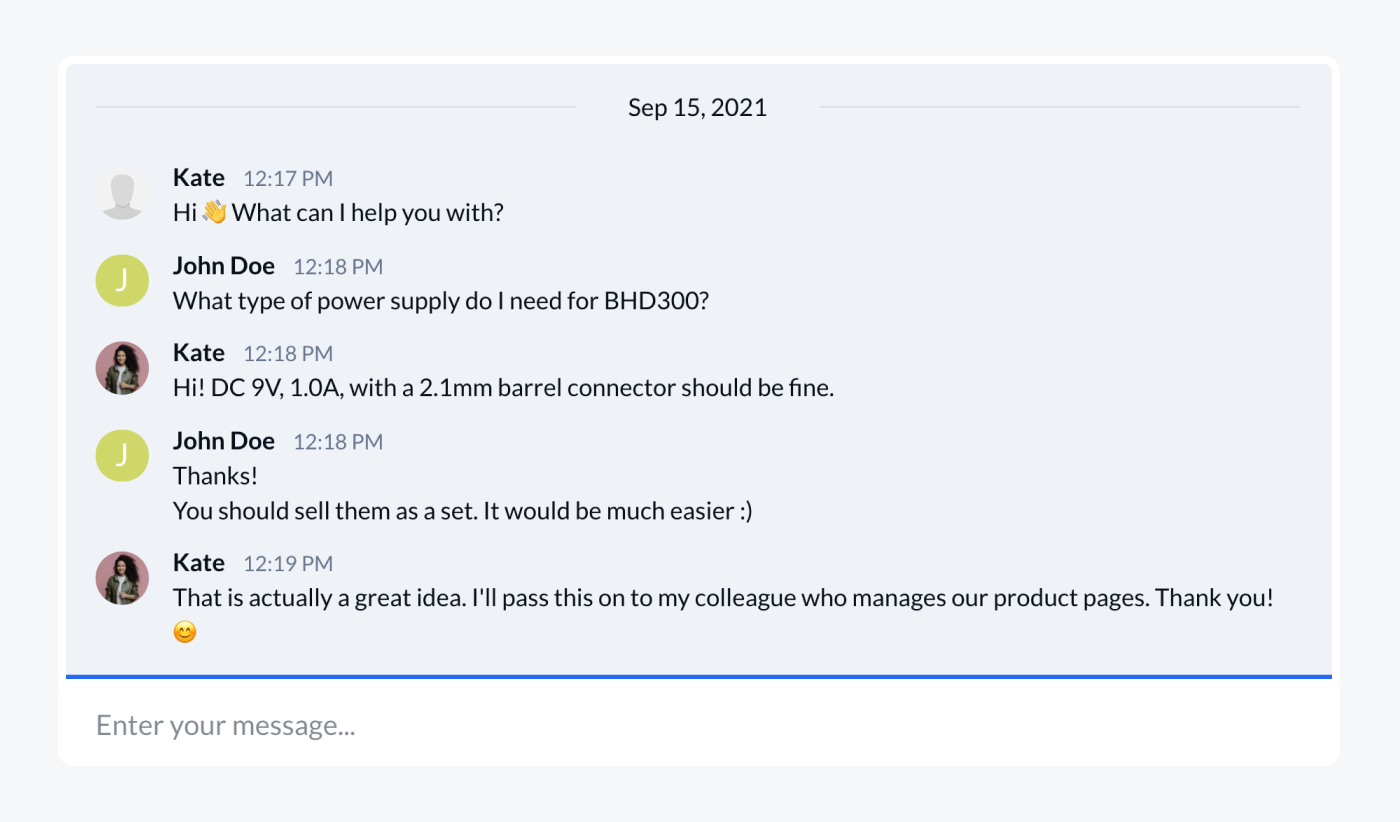Click the 'sell them as a set' message
The height and width of the screenshot is (822, 1400).
coord(462,511)
